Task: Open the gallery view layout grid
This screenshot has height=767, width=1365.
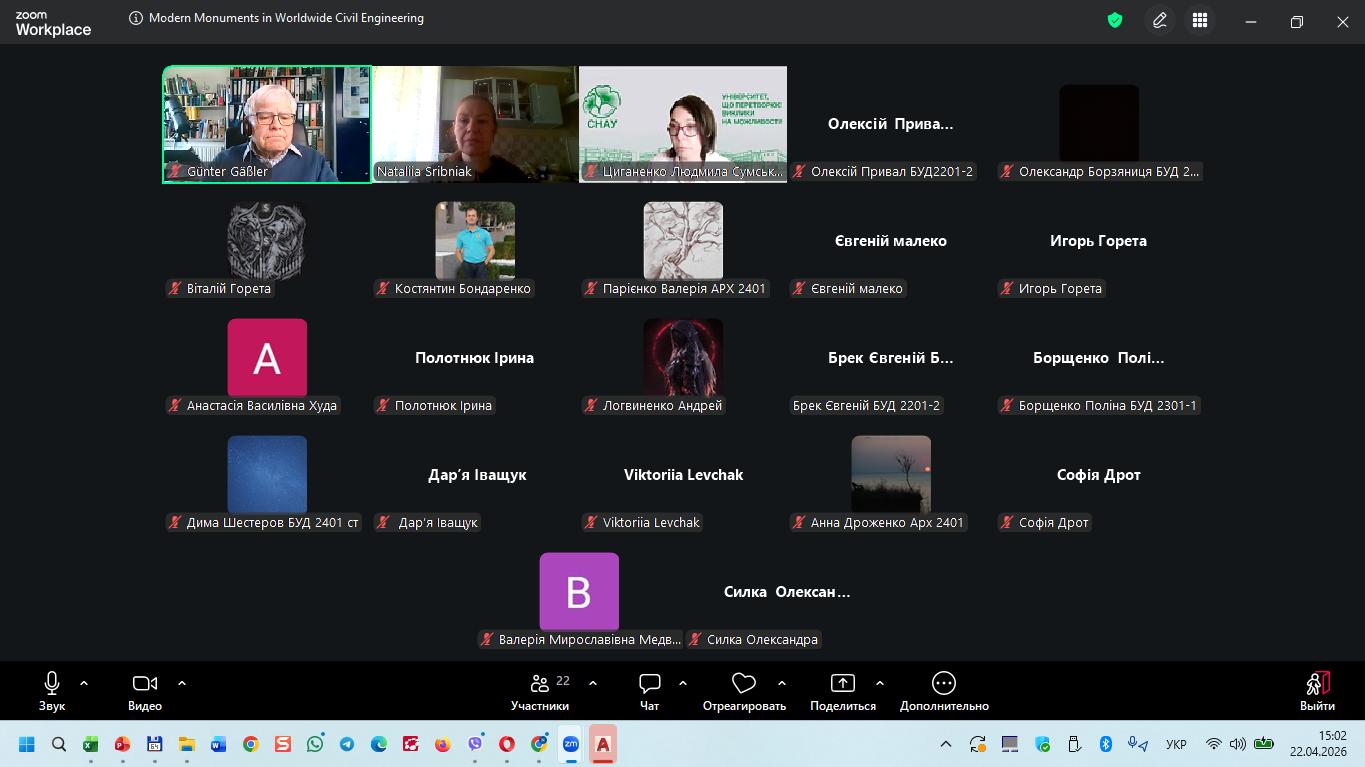Action: point(1200,20)
